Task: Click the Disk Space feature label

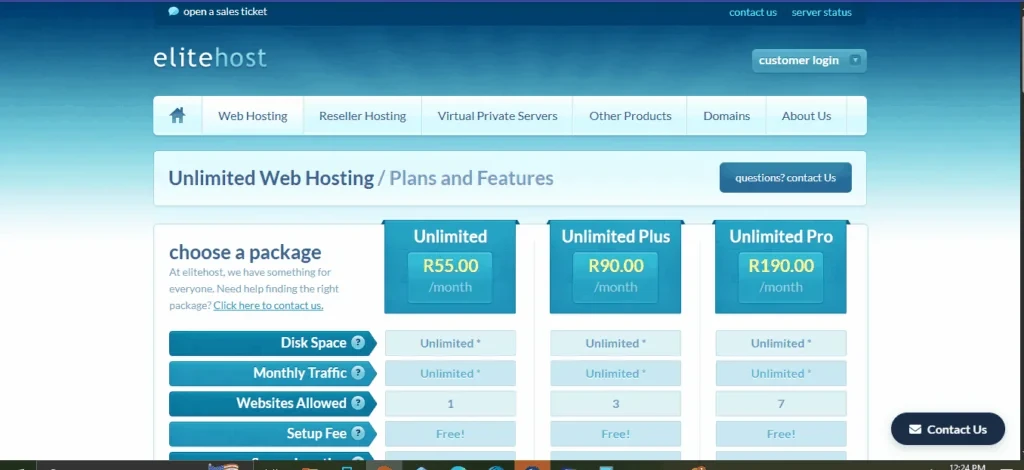Action: coord(272,343)
